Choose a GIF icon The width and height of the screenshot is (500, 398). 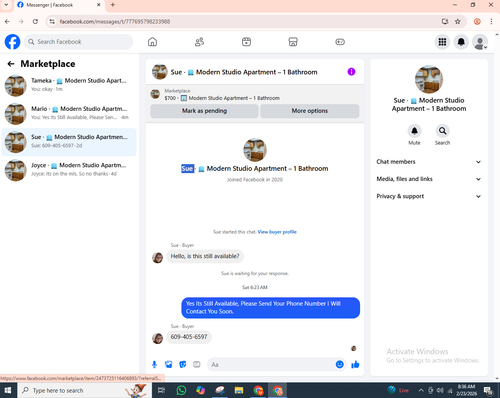point(197,364)
